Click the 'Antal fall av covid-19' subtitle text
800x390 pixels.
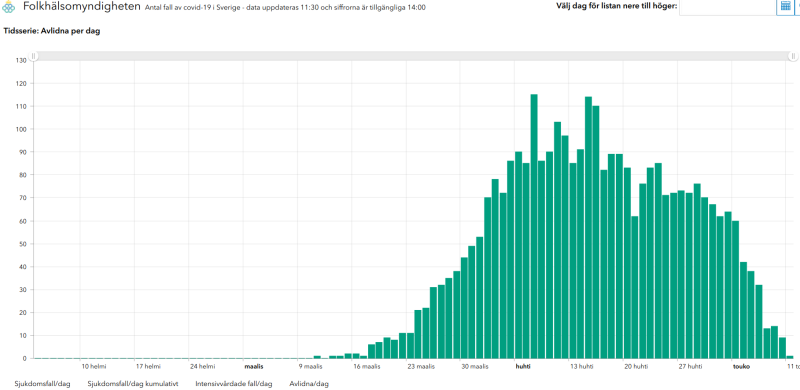[x=285, y=7]
